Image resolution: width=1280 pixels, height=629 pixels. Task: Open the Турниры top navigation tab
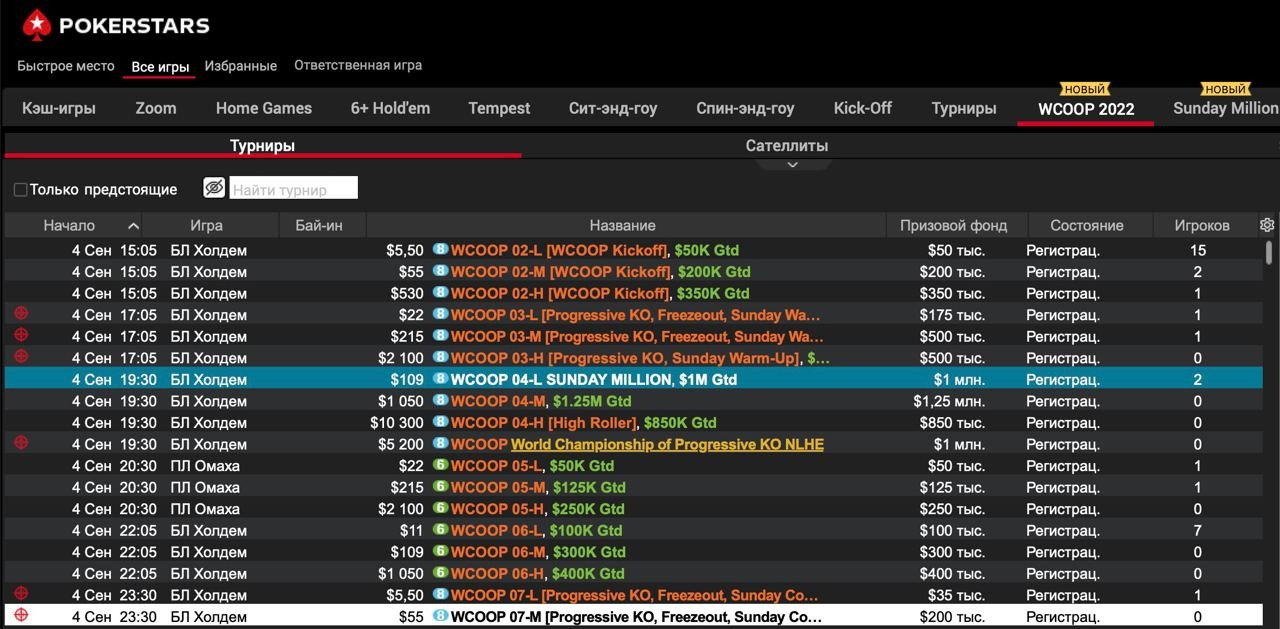(964, 108)
